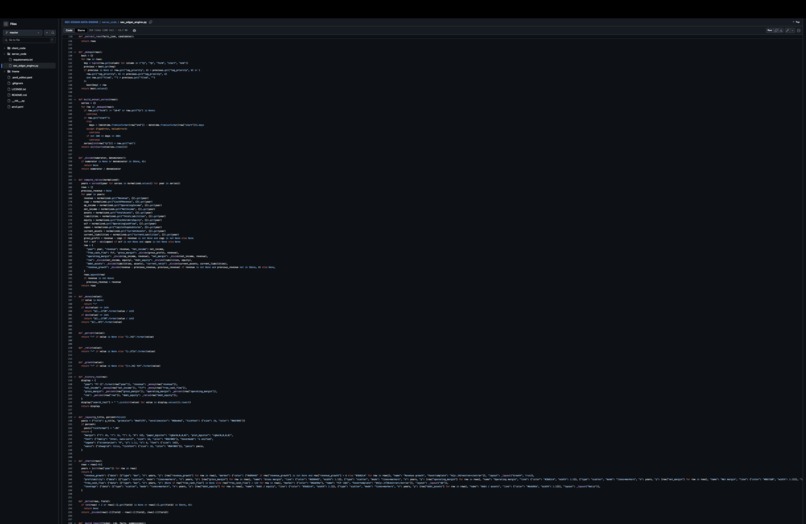Switch to the Code tab

(x=69, y=30)
